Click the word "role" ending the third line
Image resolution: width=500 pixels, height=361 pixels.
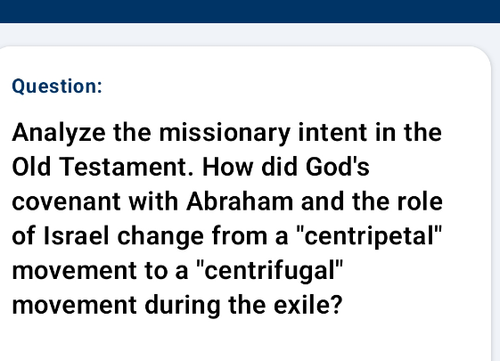420,201
